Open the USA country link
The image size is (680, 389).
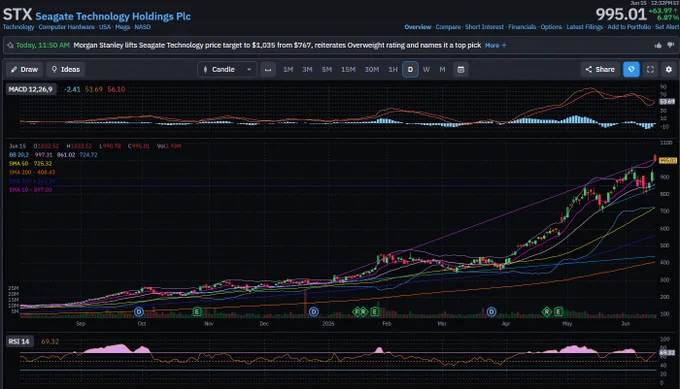click(x=105, y=27)
